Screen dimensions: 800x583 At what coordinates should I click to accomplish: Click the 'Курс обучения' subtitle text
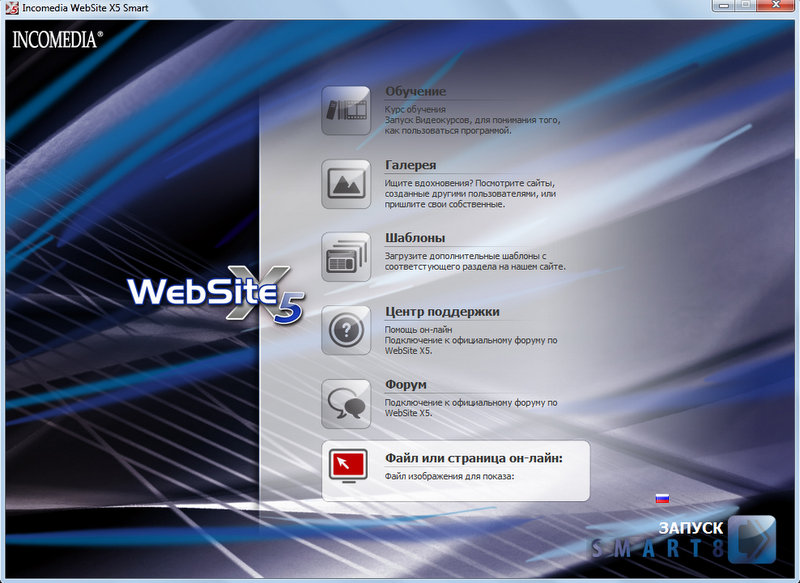coord(415,109)
